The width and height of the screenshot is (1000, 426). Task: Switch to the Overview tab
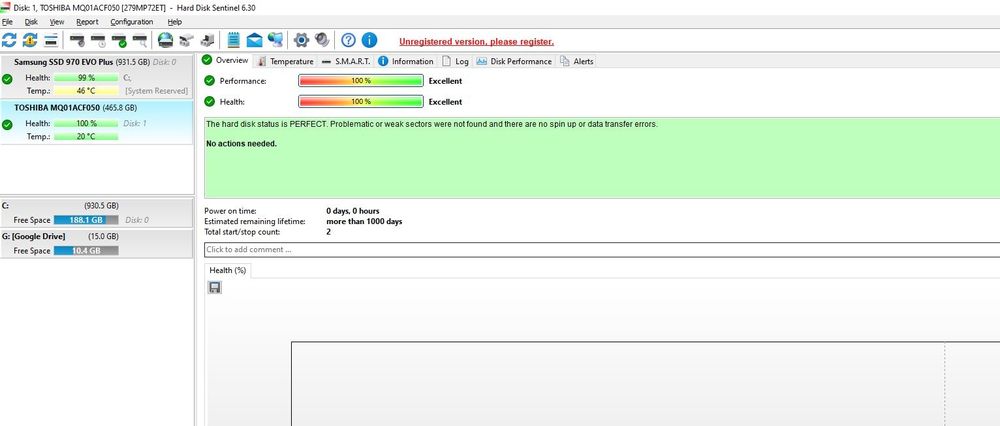pos(226,61)
